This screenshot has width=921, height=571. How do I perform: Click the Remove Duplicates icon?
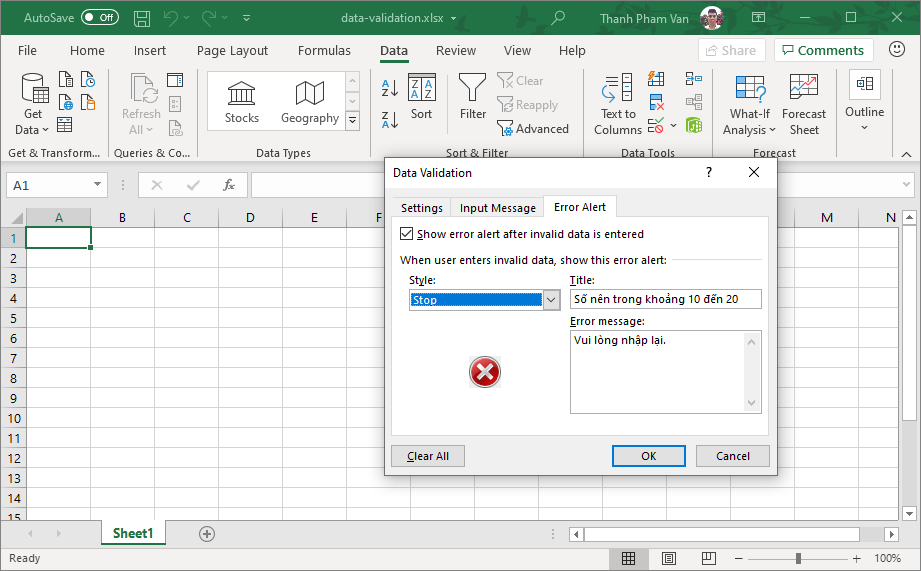coord(656,102)
